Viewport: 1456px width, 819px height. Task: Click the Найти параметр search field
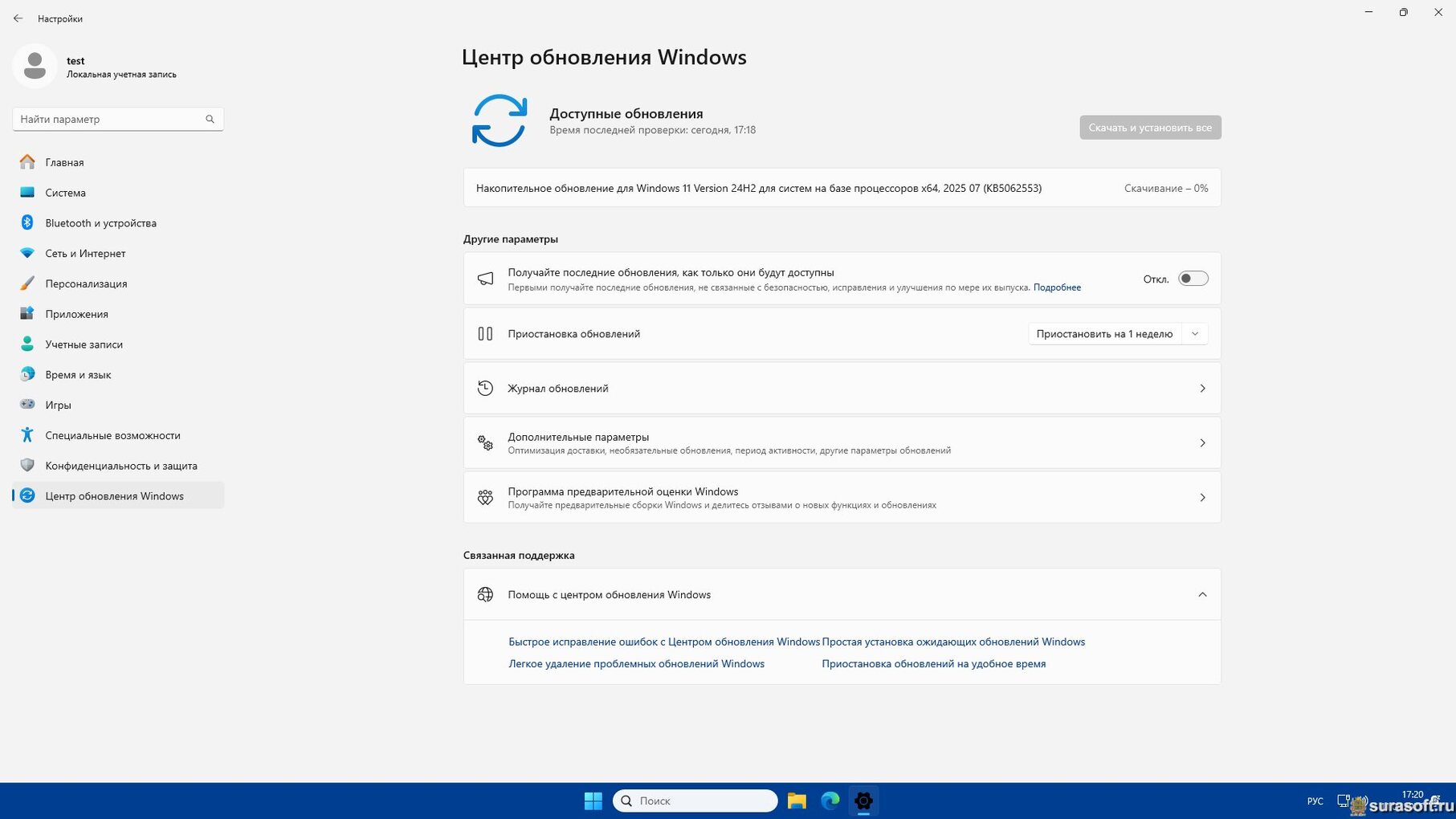108,119
